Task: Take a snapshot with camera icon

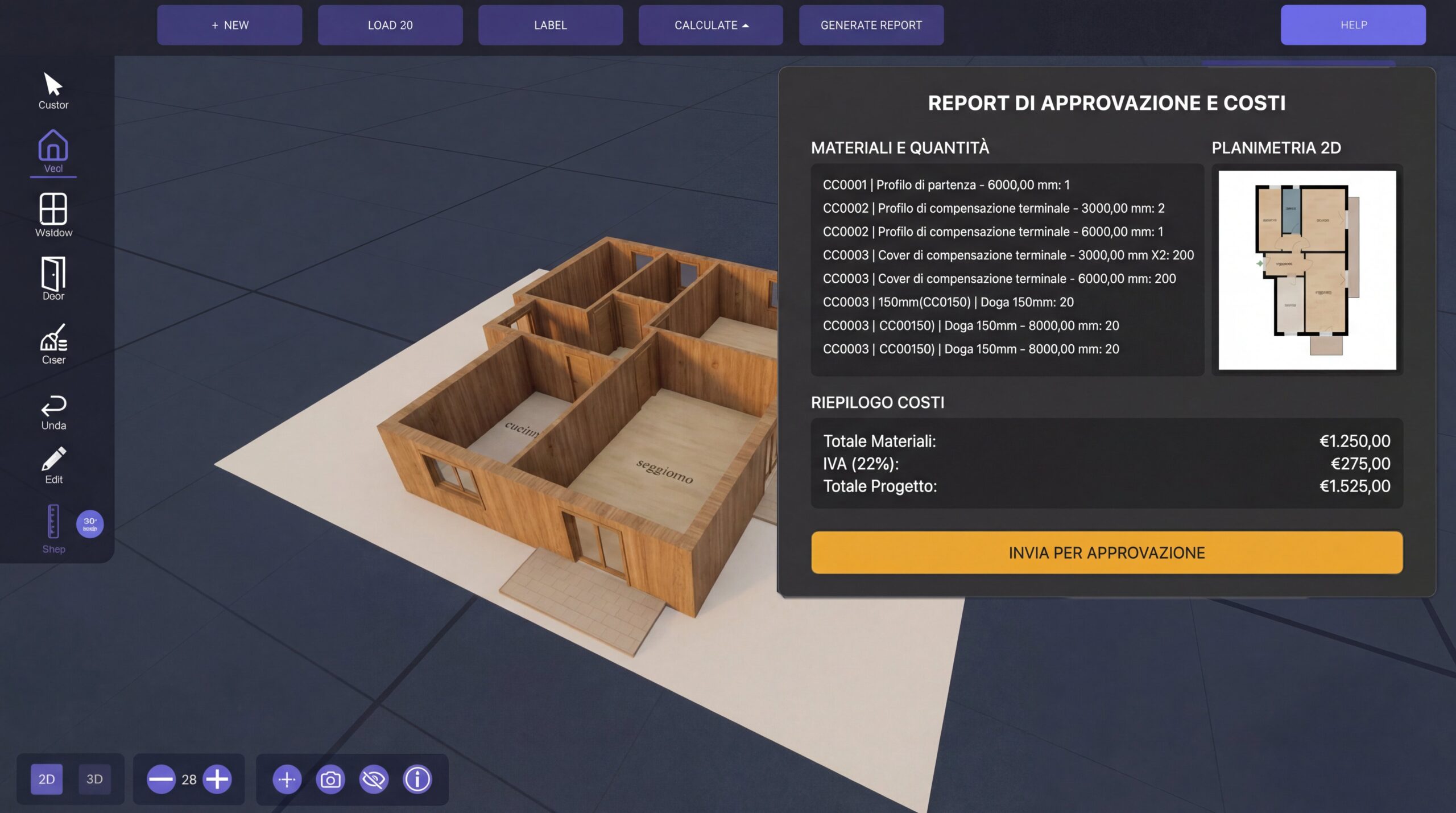Action: pos(330,779)
